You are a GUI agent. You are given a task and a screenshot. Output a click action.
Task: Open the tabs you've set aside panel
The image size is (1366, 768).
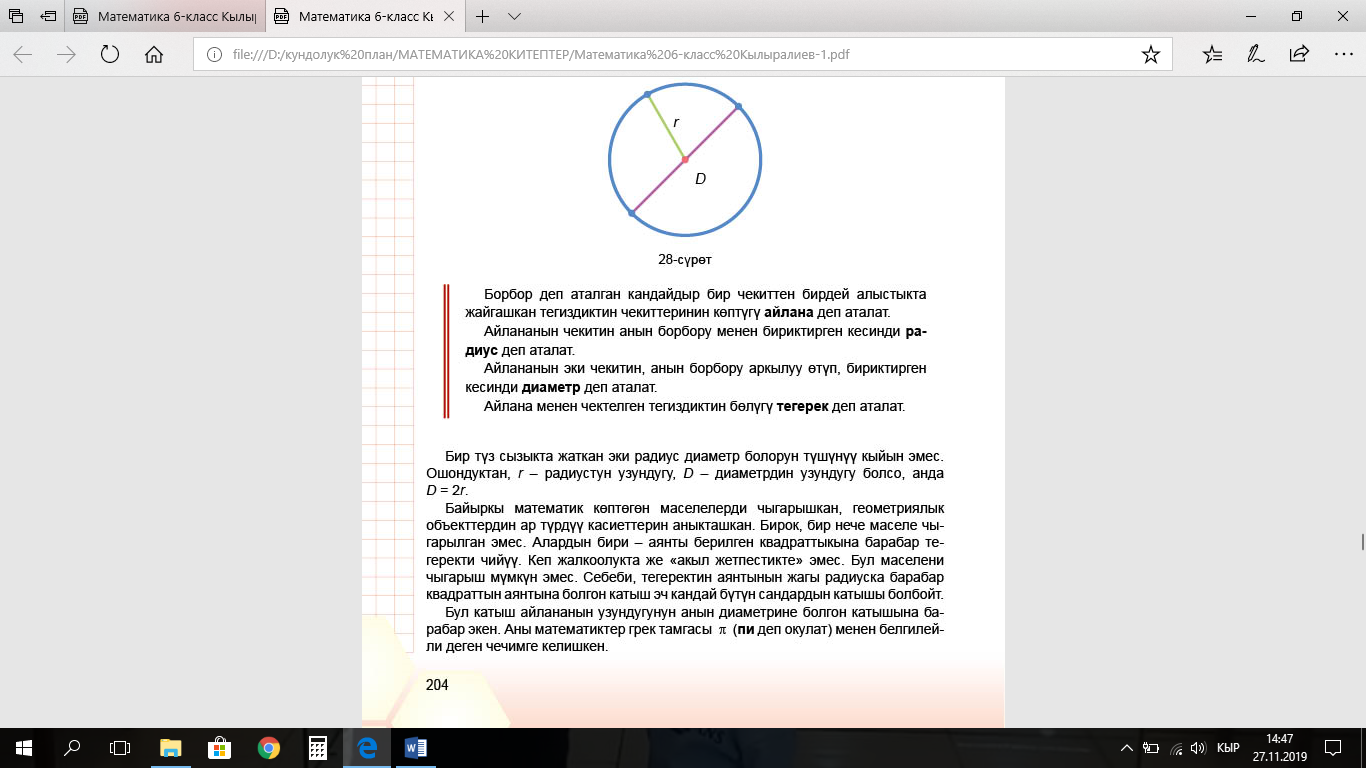point(16,16)
